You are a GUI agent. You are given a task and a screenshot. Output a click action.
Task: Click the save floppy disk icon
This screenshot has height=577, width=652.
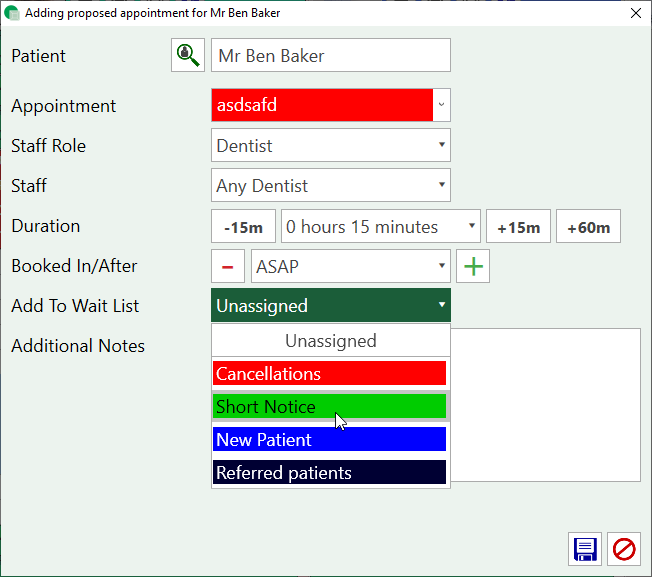pyautogui.click(x=585, y=549)
